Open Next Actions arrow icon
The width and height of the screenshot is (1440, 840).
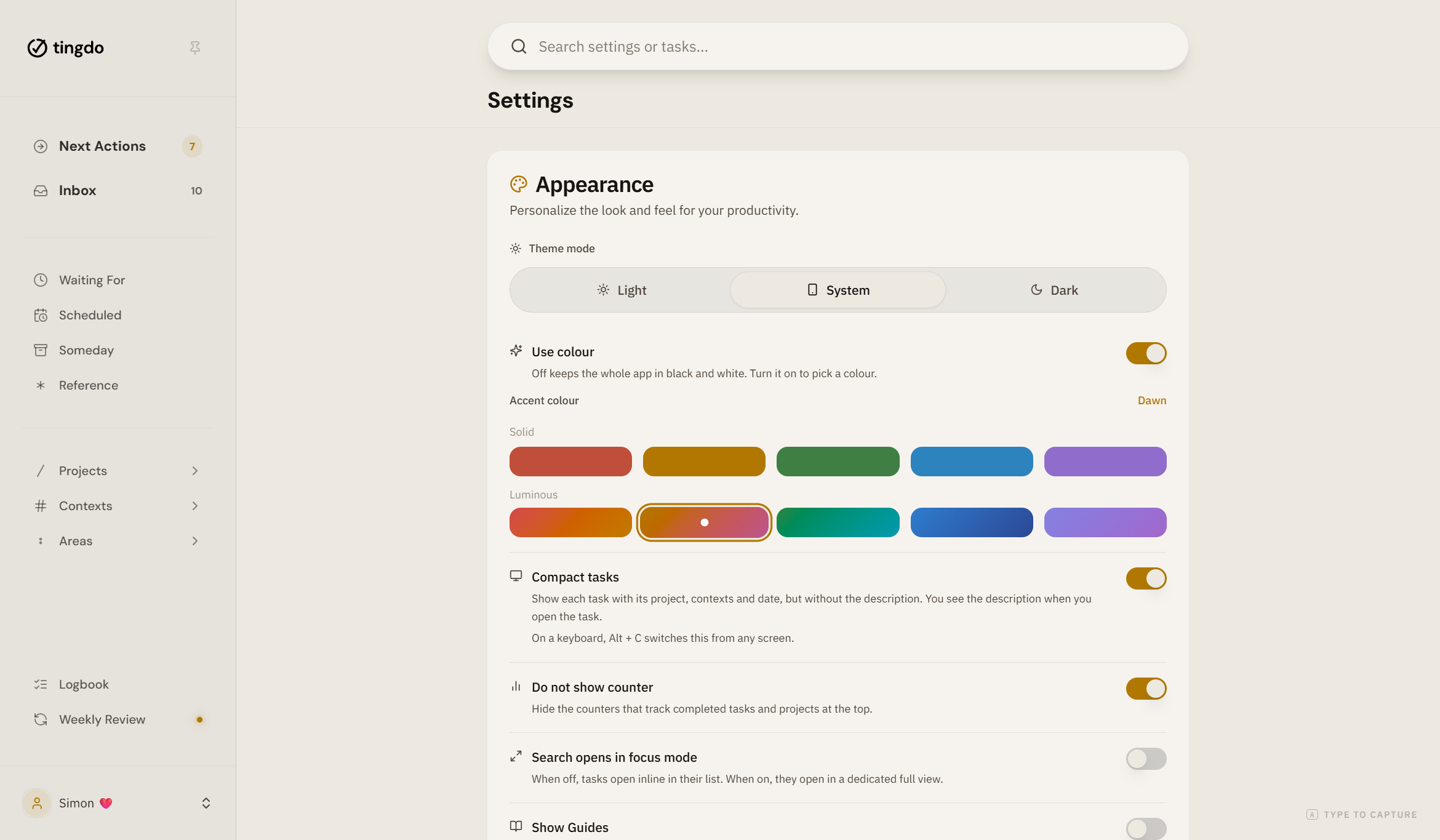[41, 146]
